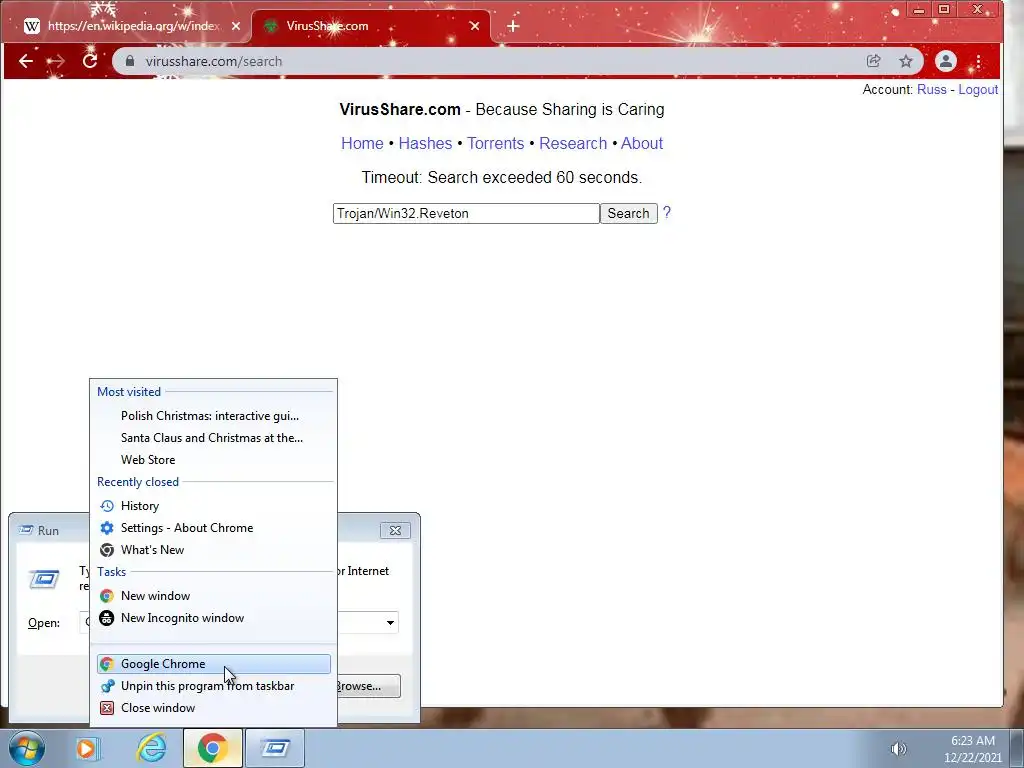
Task: Choose New window task
Action: pos(214,596)
